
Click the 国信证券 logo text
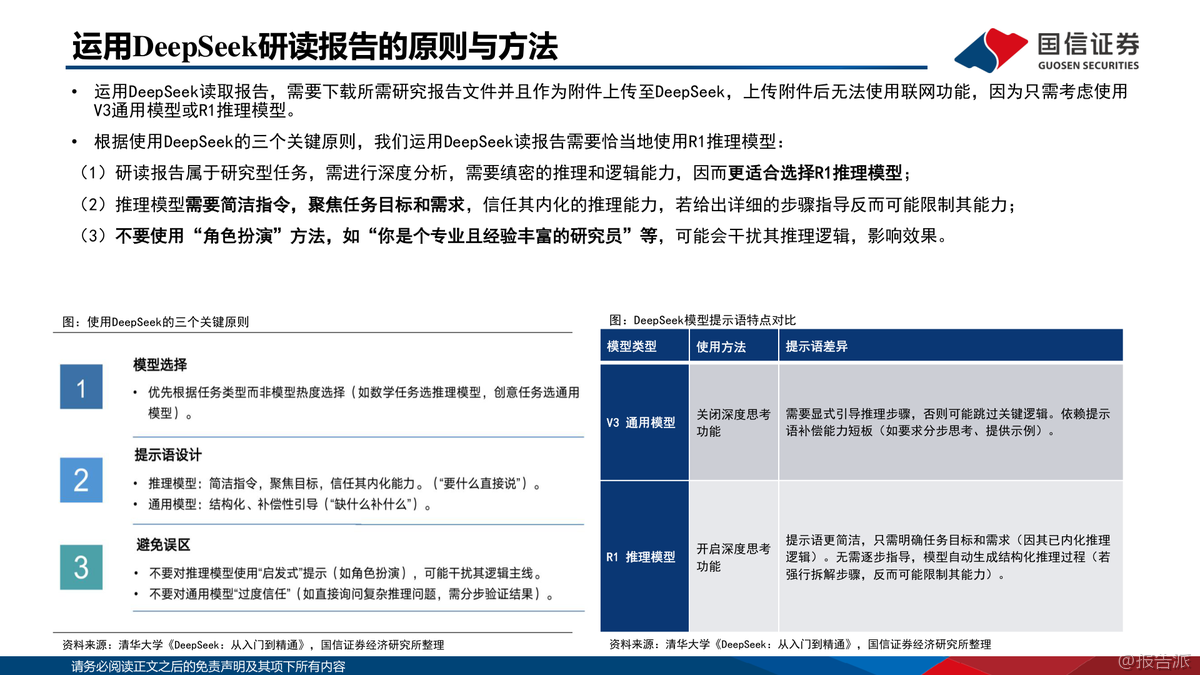tap(1088, 43)
